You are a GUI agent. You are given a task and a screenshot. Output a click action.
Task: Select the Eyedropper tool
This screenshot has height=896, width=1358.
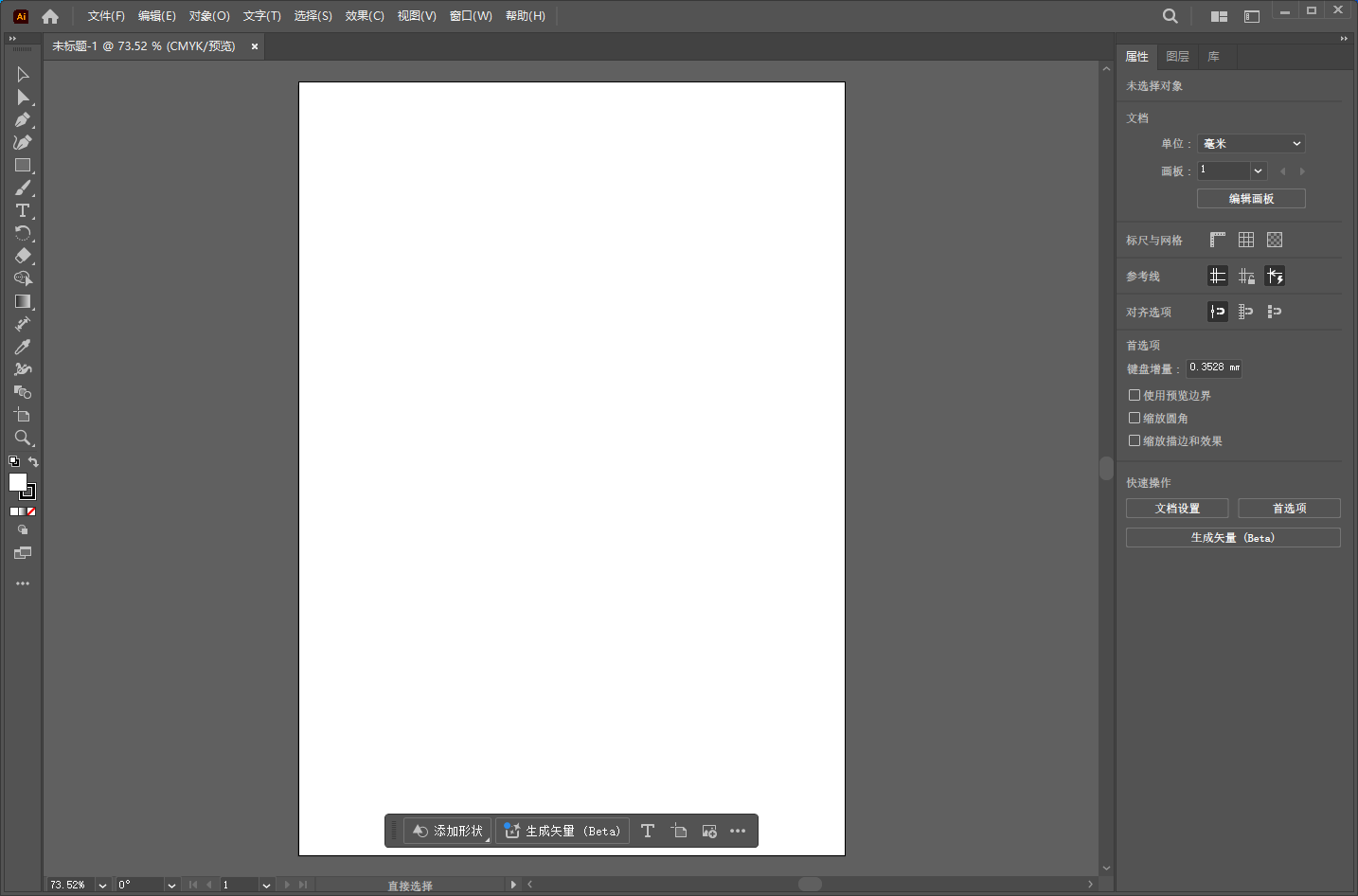point(23,347)
